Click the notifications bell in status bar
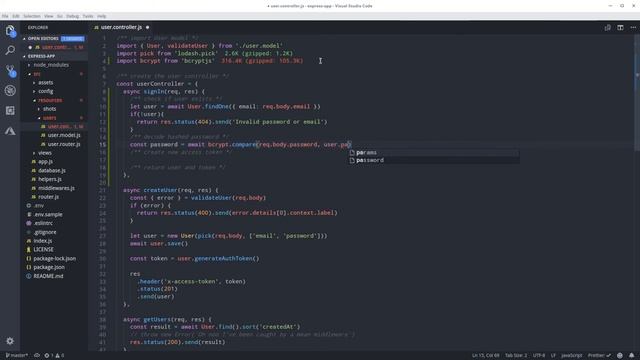 click(x=631, y=356)
